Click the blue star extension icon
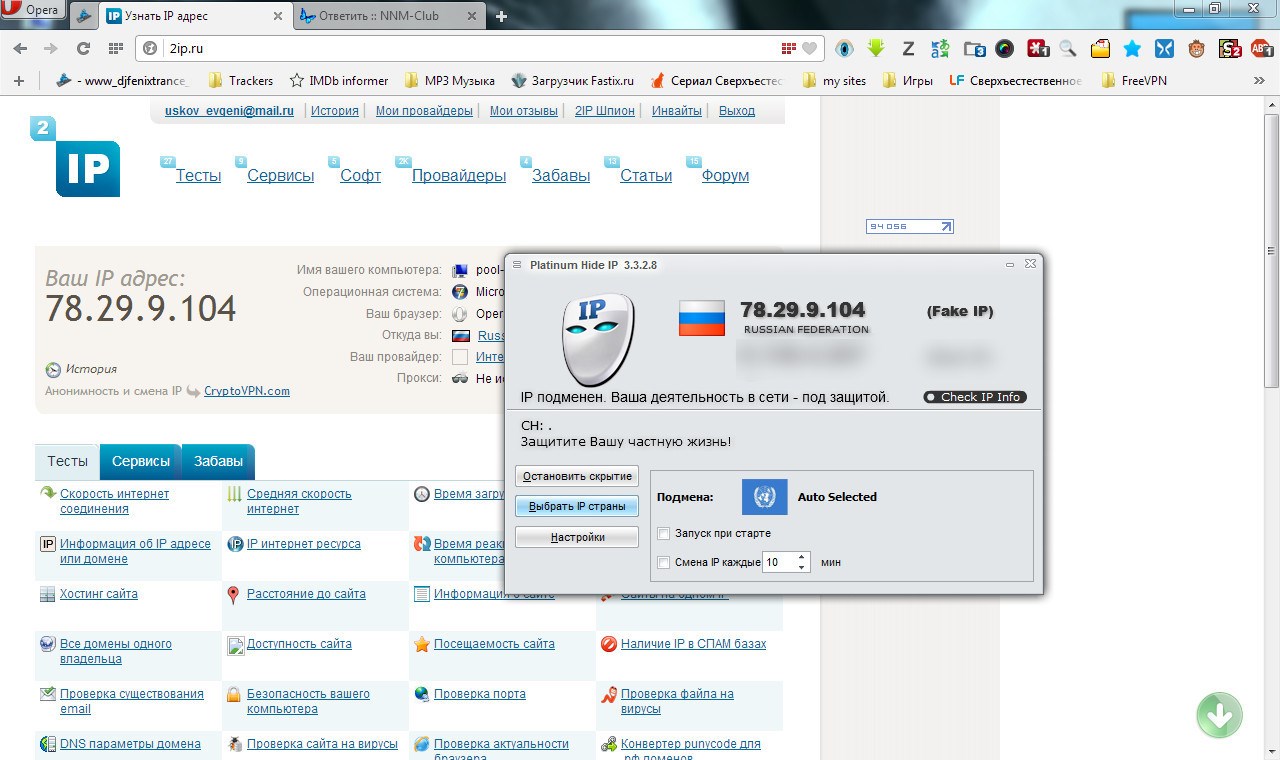The image size is (1280, 760). point(1132,48)
